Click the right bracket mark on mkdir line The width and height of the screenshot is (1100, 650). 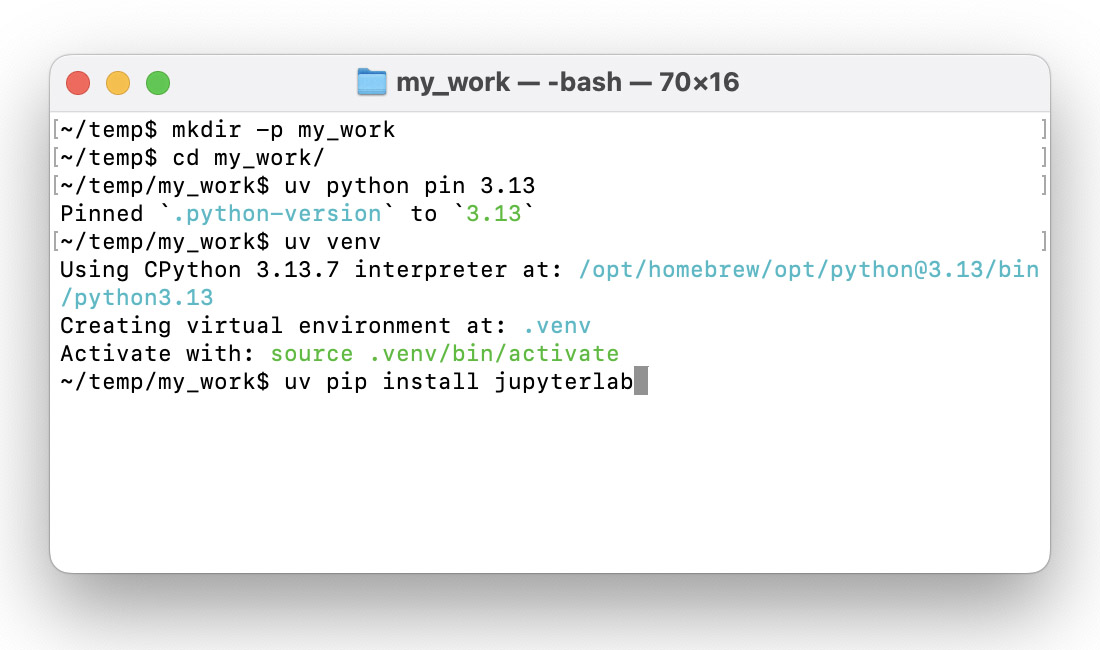click(x=1043, y=130)
